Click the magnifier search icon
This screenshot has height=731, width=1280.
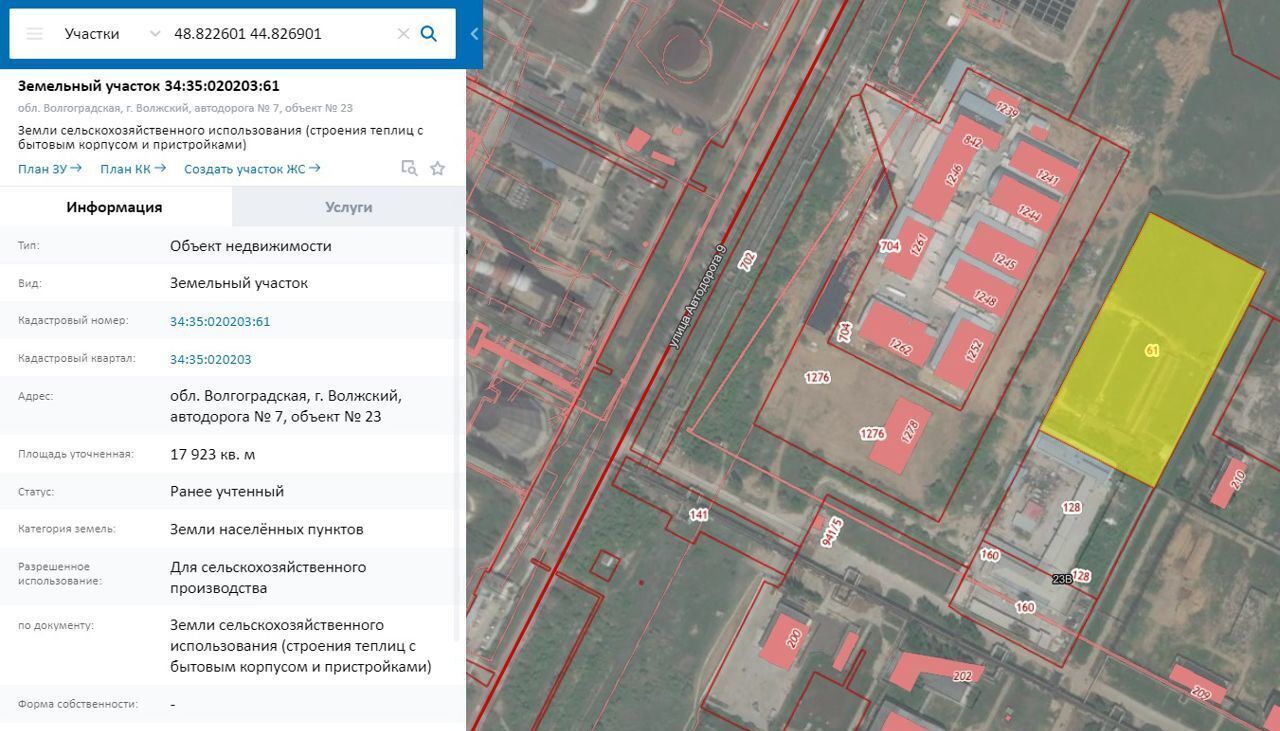click(x=429, y=34)
